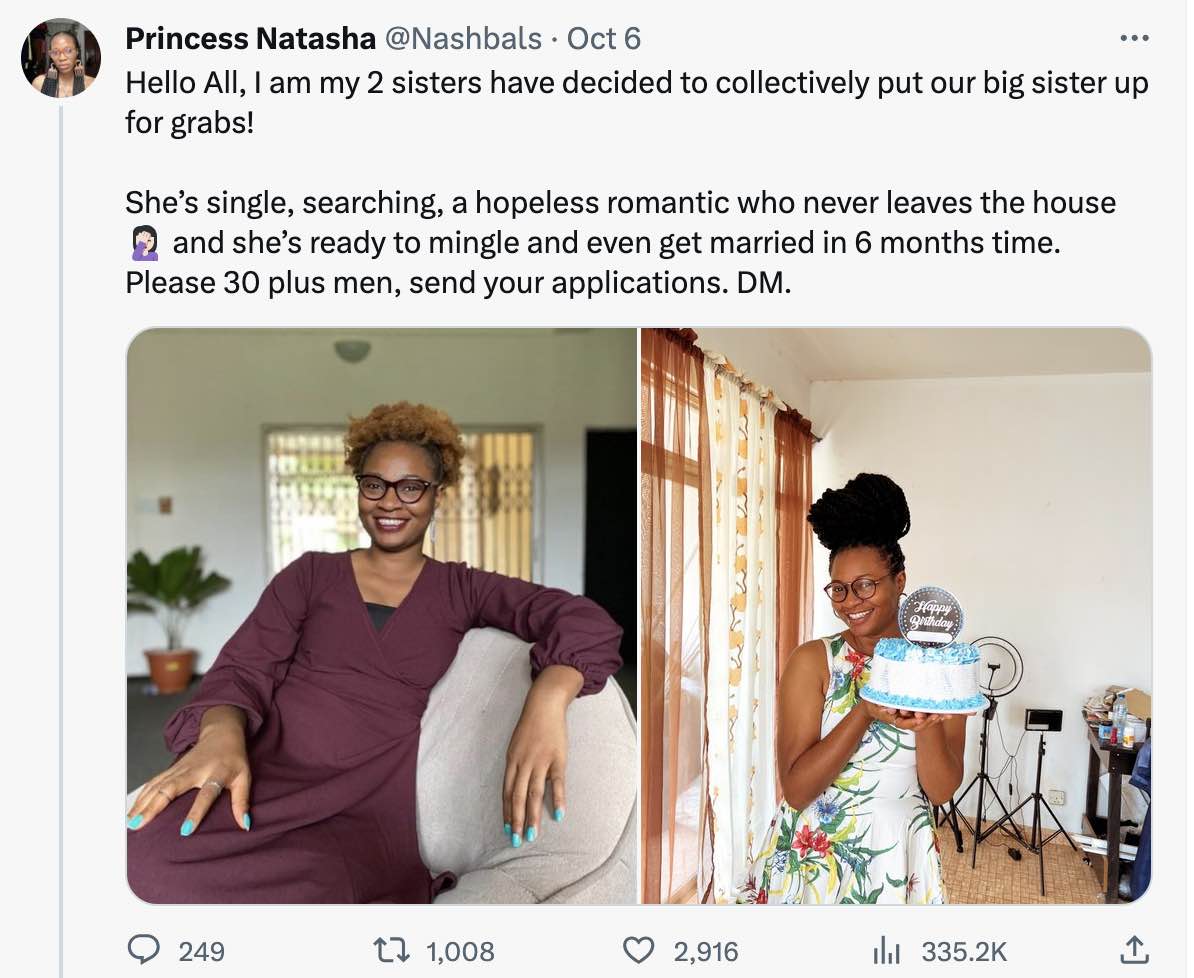Open the birthday cake photo

pos(895,616)
